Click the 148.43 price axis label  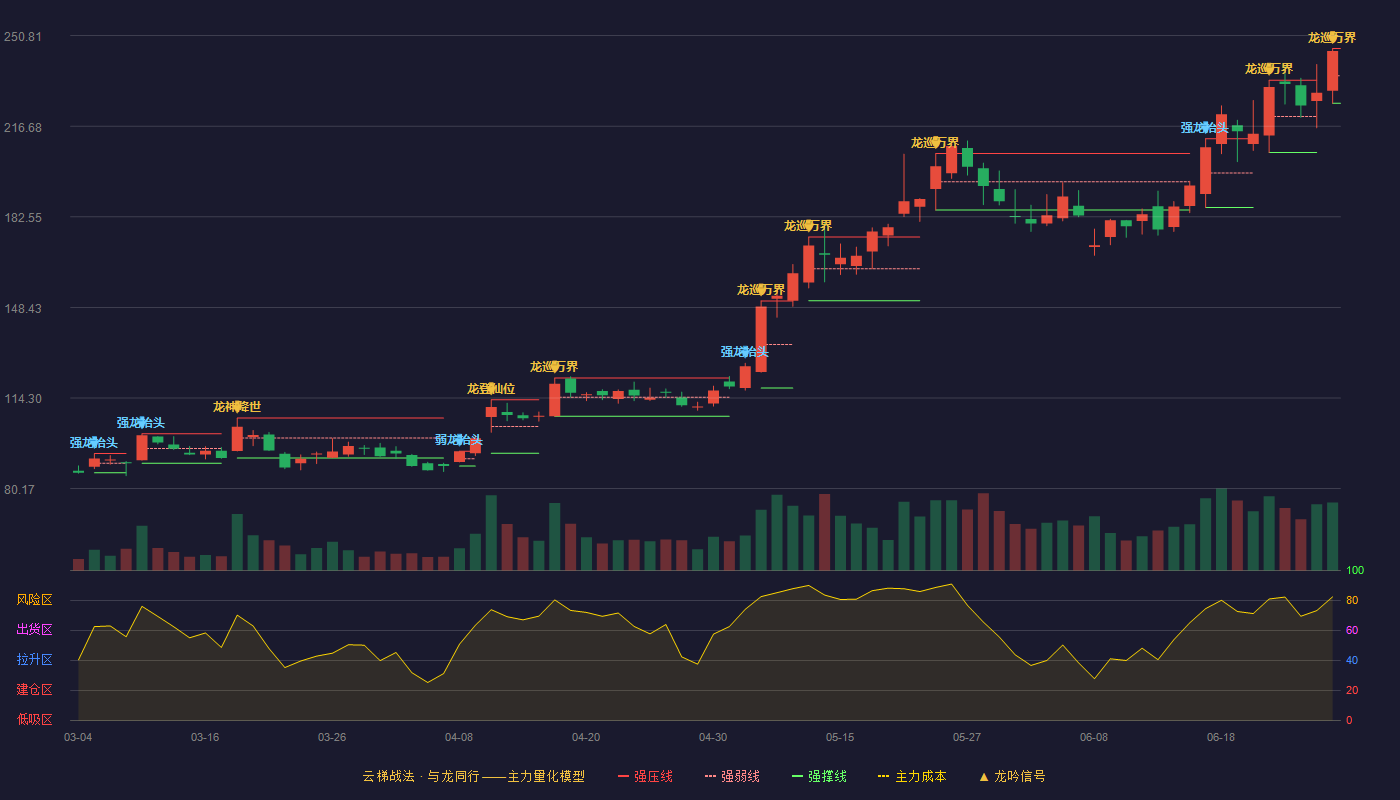click(x=23, y=308)
